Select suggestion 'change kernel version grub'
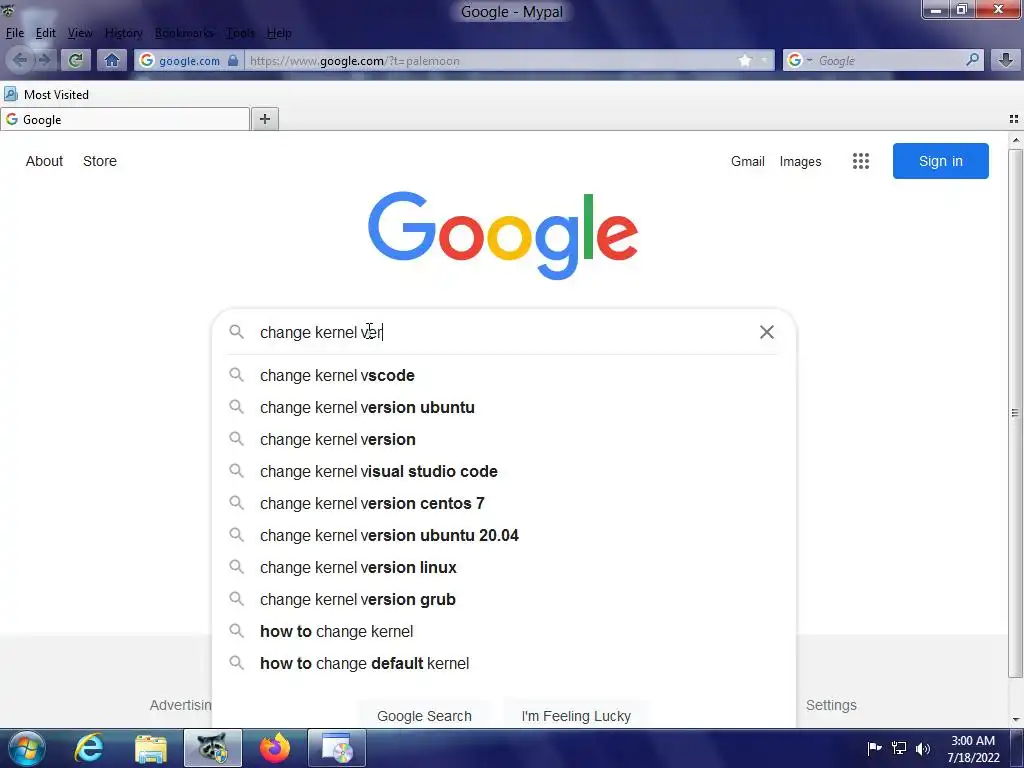1024x768 pixels. pos(504,600)
